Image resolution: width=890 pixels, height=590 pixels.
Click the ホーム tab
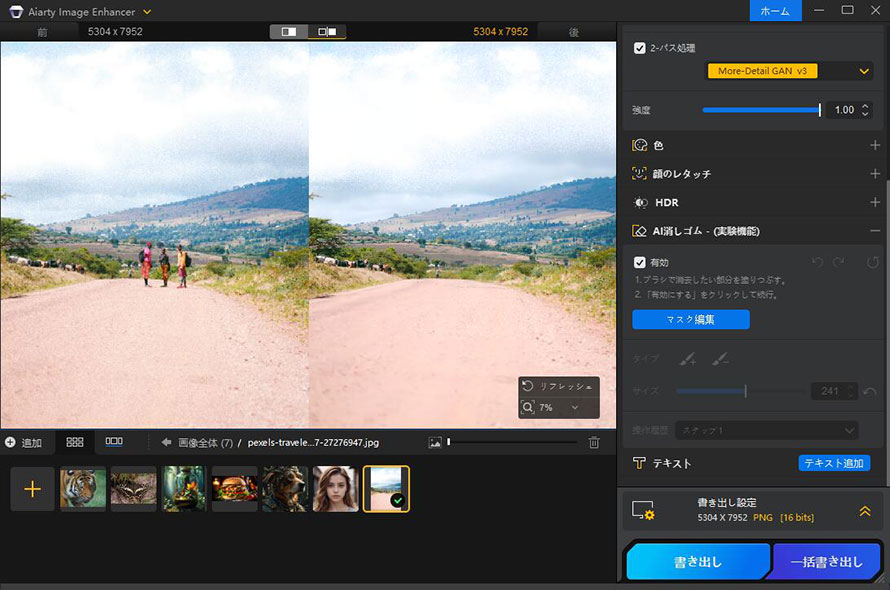[774, 11]
